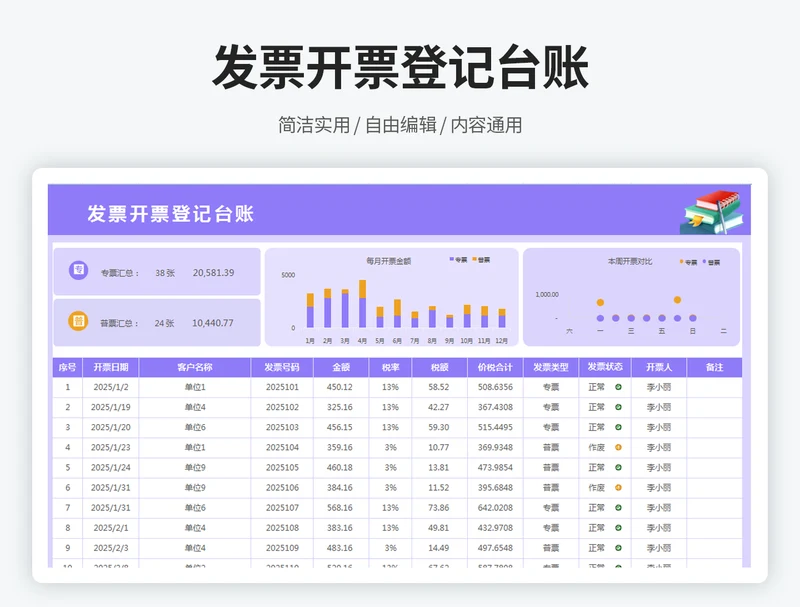800x607 pixels.
Task: Click the green status dot in the 2025109 row
Action: pyautogui.click(x=618, y=548)
